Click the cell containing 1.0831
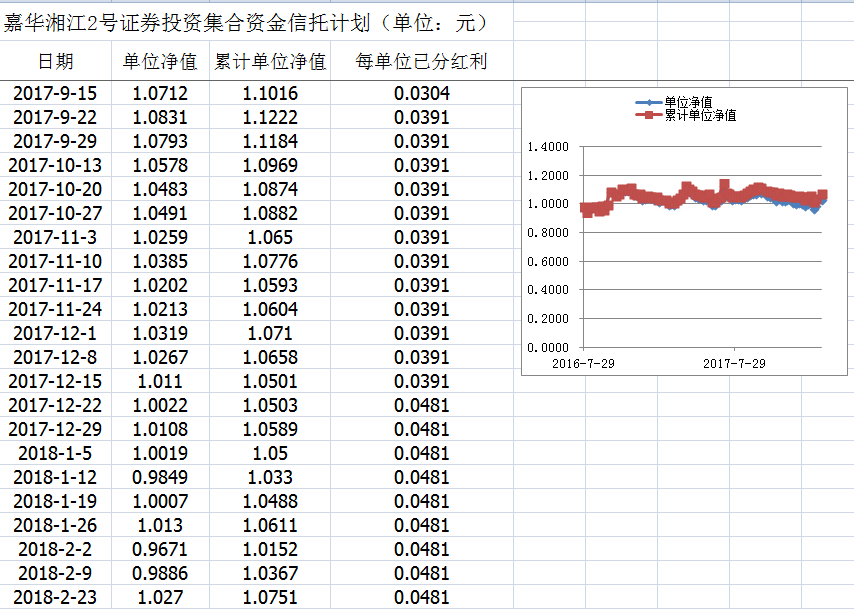The image size is (854, 609). coord(159,118)
